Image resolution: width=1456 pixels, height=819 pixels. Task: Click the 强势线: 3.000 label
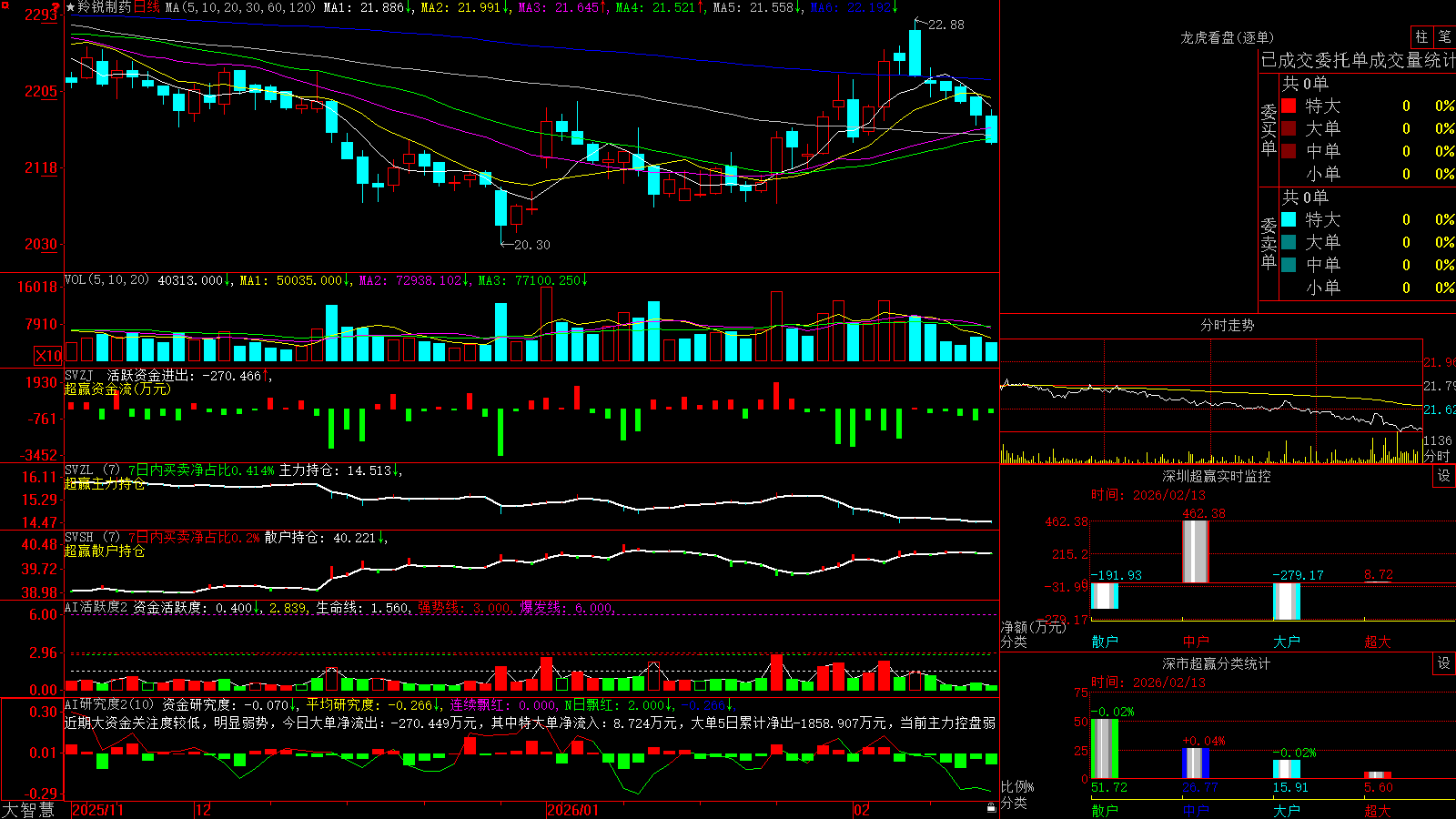pos(464,607)
